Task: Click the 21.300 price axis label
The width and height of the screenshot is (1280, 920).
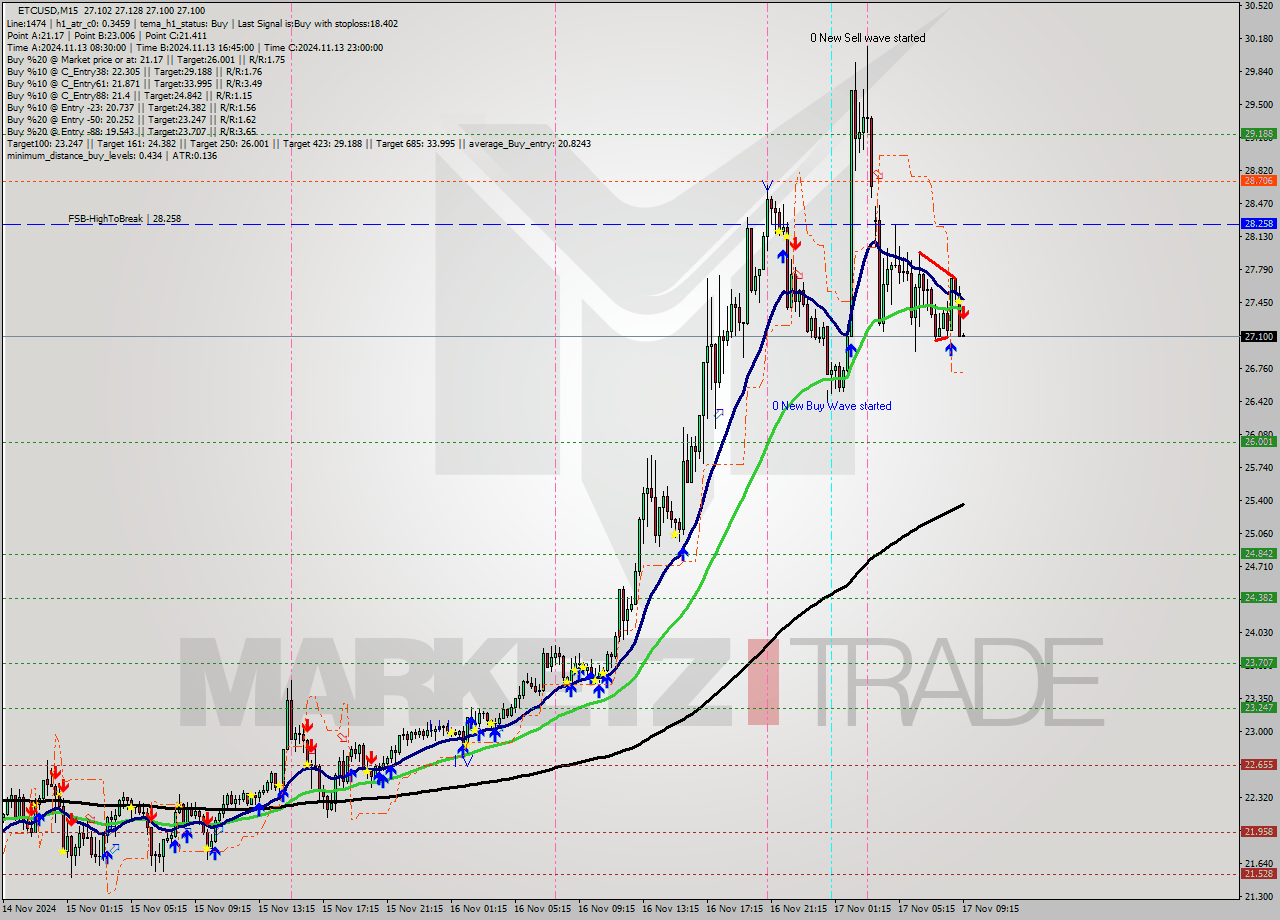Action: (1258, 897)
